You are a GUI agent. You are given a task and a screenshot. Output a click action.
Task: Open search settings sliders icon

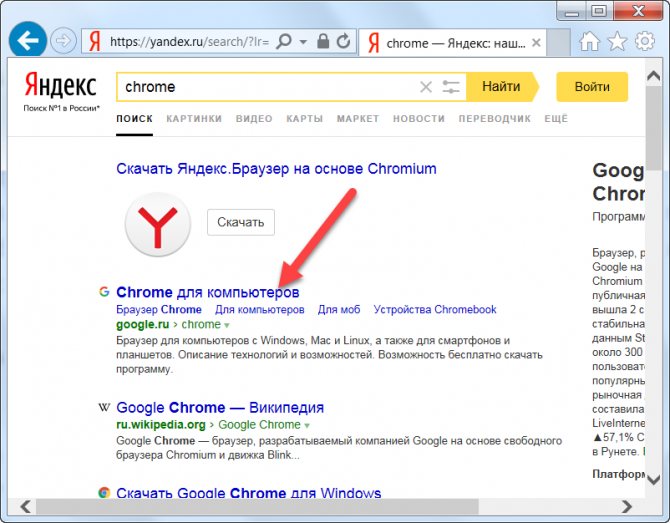coord(451,87)
